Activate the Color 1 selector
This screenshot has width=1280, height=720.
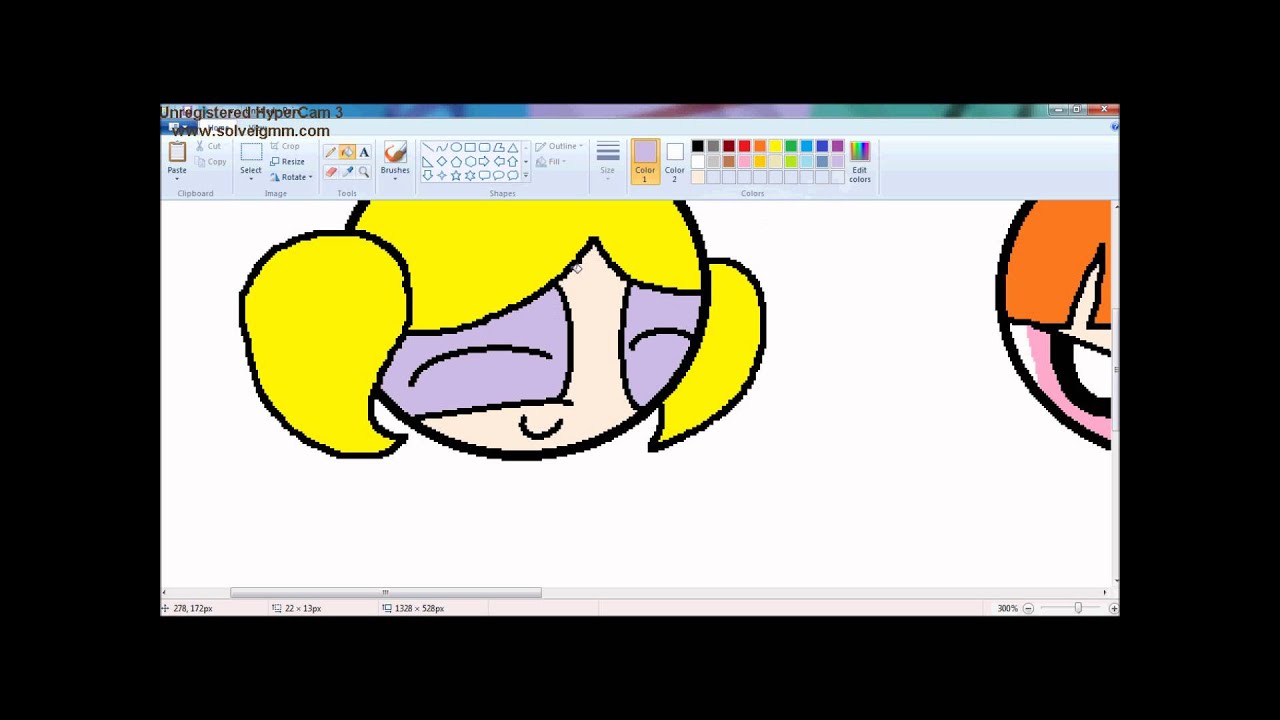coord(645,161)
